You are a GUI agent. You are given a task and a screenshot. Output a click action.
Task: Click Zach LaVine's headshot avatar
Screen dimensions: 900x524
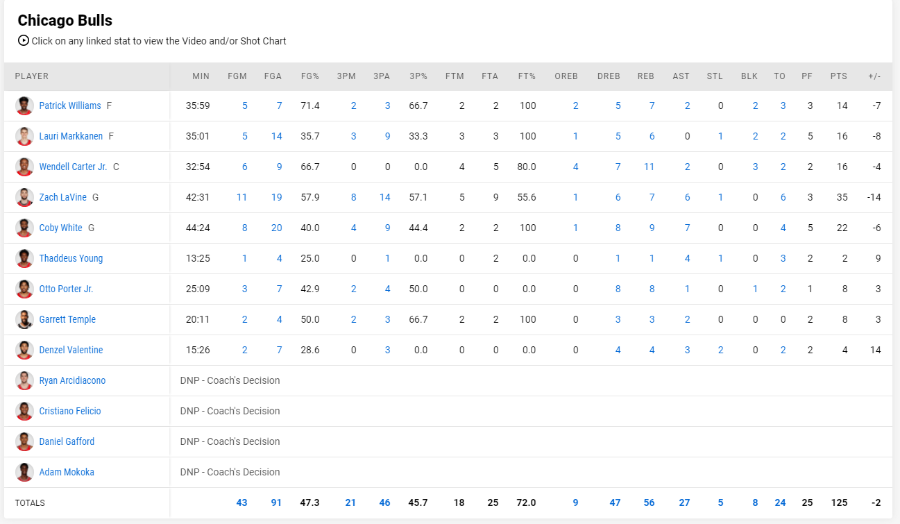[24, 197]
